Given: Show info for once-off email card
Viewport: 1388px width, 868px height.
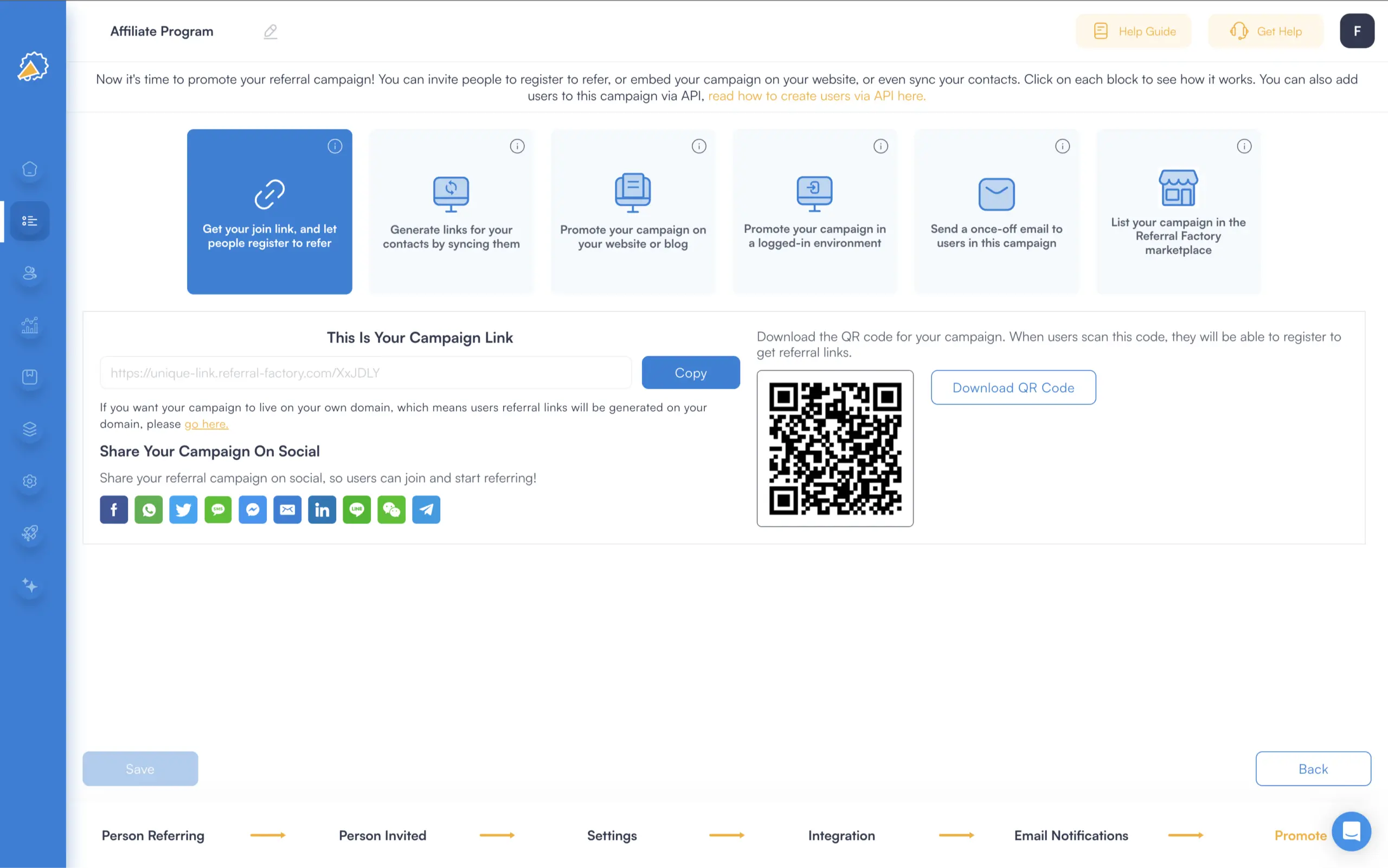Looking at the screenshot, I should tap(1063, 146).
